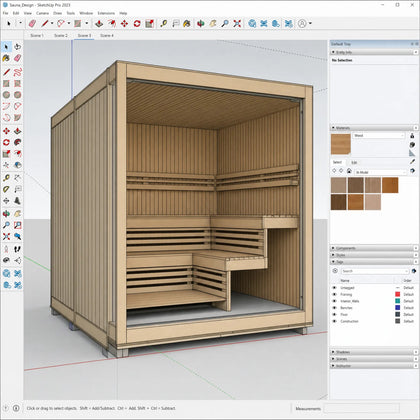Open the In Model materials library dropdown

click(x=381, y=172)
